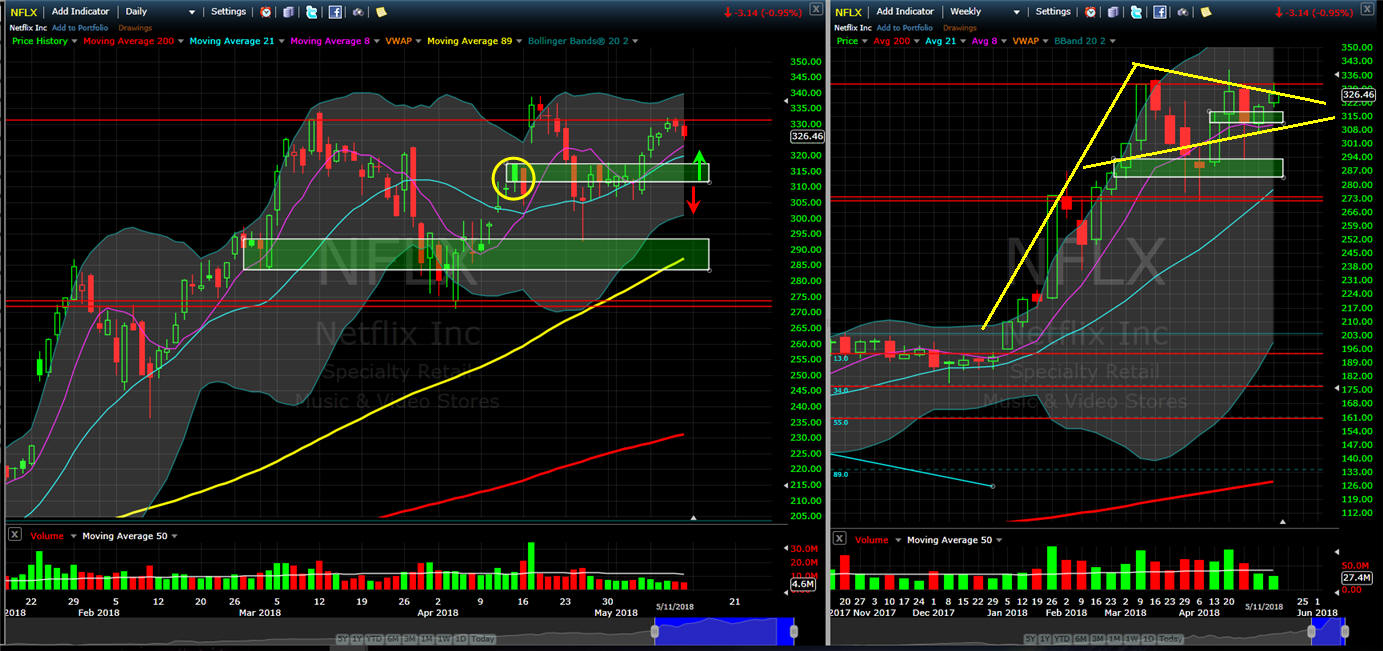The image size is (1383, 651).
Task: Click left handle of Daily range slider
Action: pyautogui.click(x=655, y=631)
